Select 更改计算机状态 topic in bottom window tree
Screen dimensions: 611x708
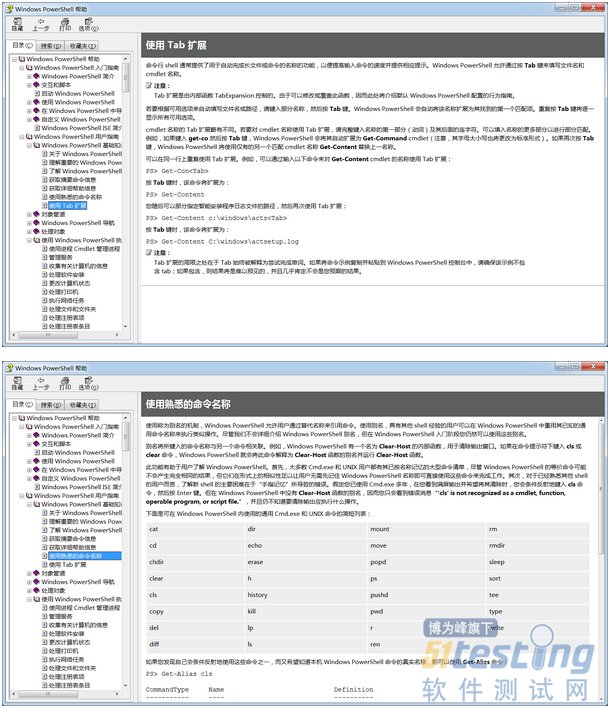[70, 643]
